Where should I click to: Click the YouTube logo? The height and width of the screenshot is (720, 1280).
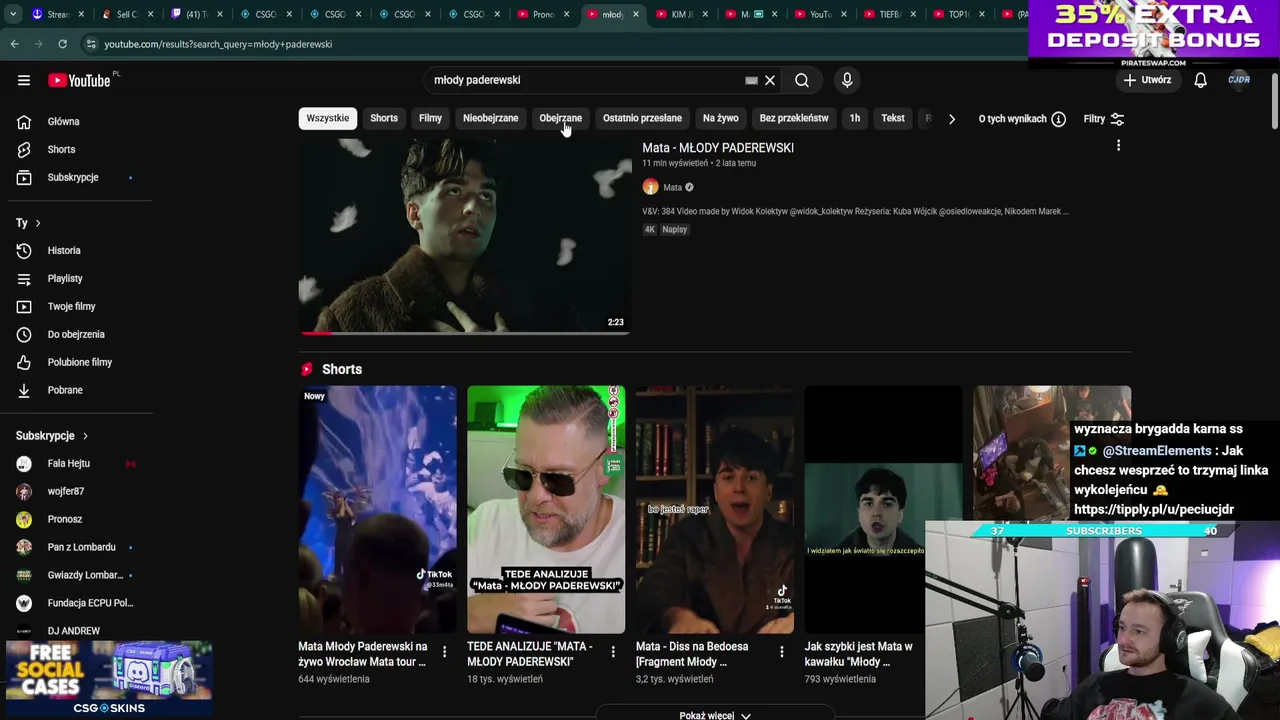[x=79, y=80]
